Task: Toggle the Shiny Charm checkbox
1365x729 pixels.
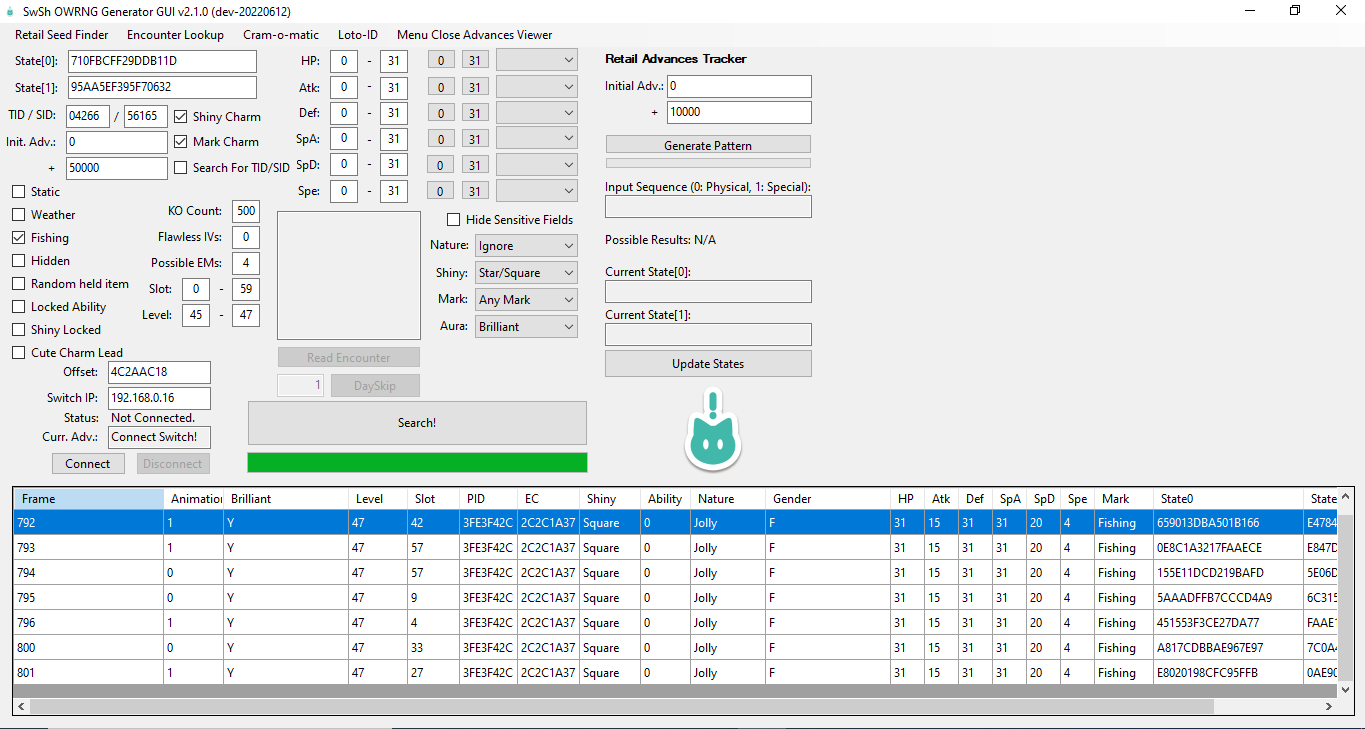Action: 181,116
